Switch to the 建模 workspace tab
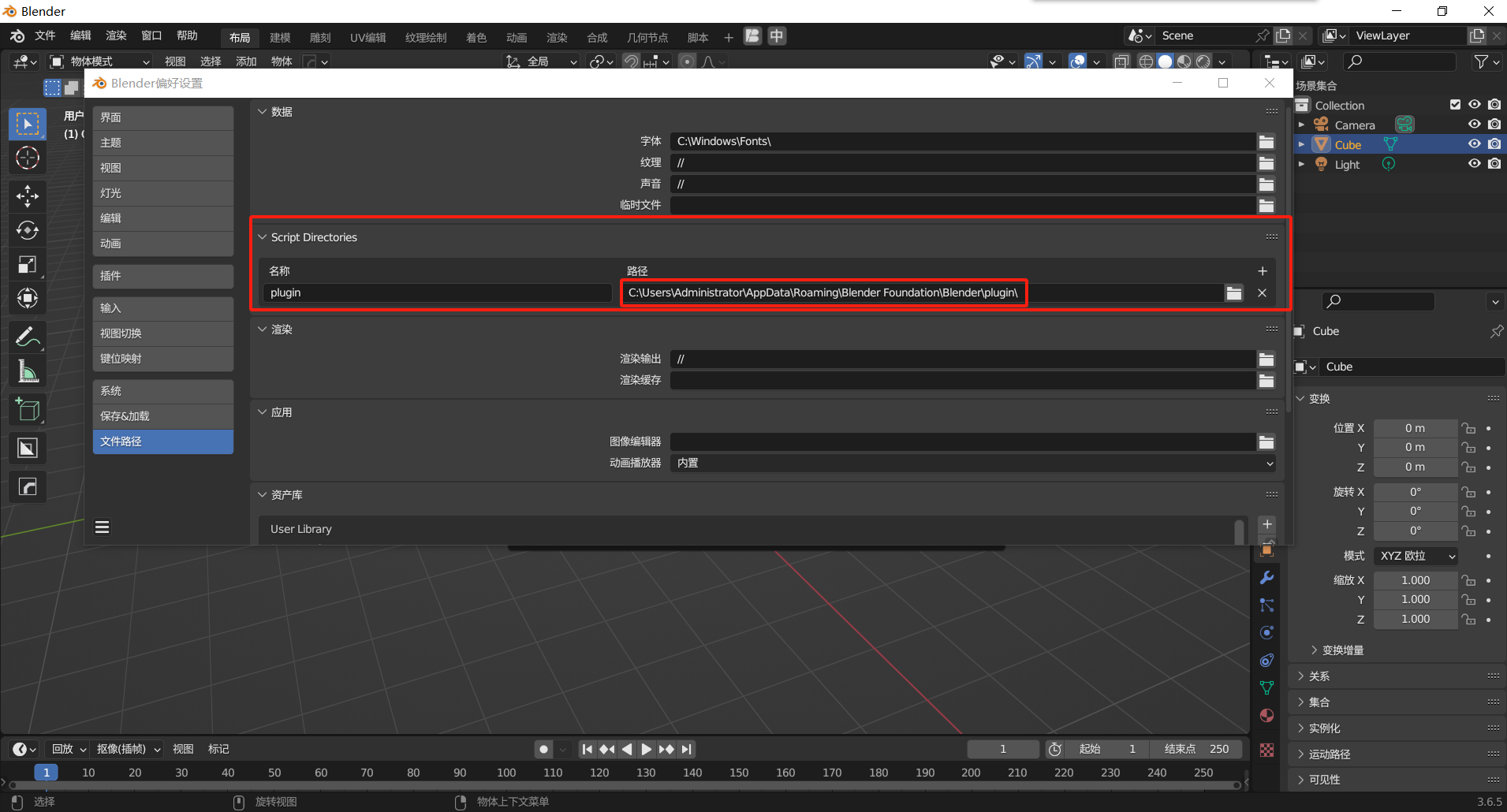1507x812 pixels. (x=280, y=37)
